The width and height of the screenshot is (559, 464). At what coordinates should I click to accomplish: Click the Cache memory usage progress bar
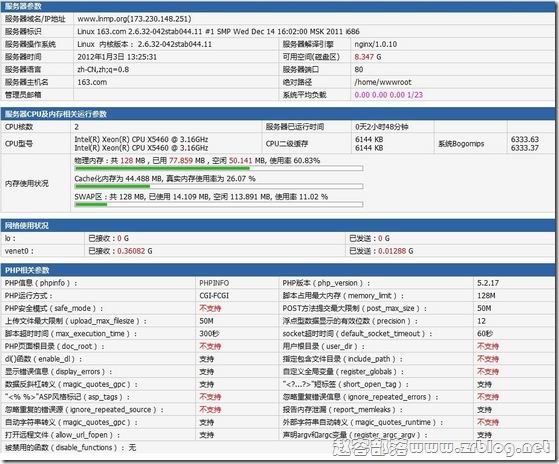pos(219,186)
